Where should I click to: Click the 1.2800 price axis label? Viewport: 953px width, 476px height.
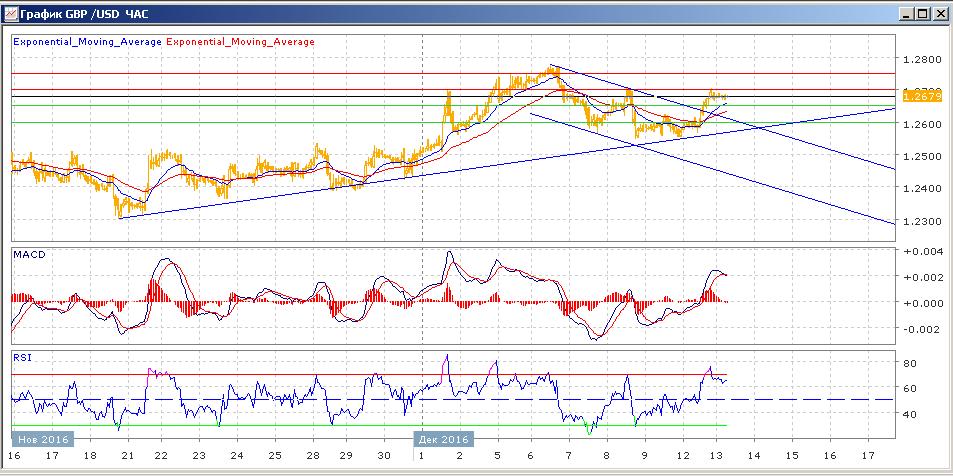tap(920, 60)
